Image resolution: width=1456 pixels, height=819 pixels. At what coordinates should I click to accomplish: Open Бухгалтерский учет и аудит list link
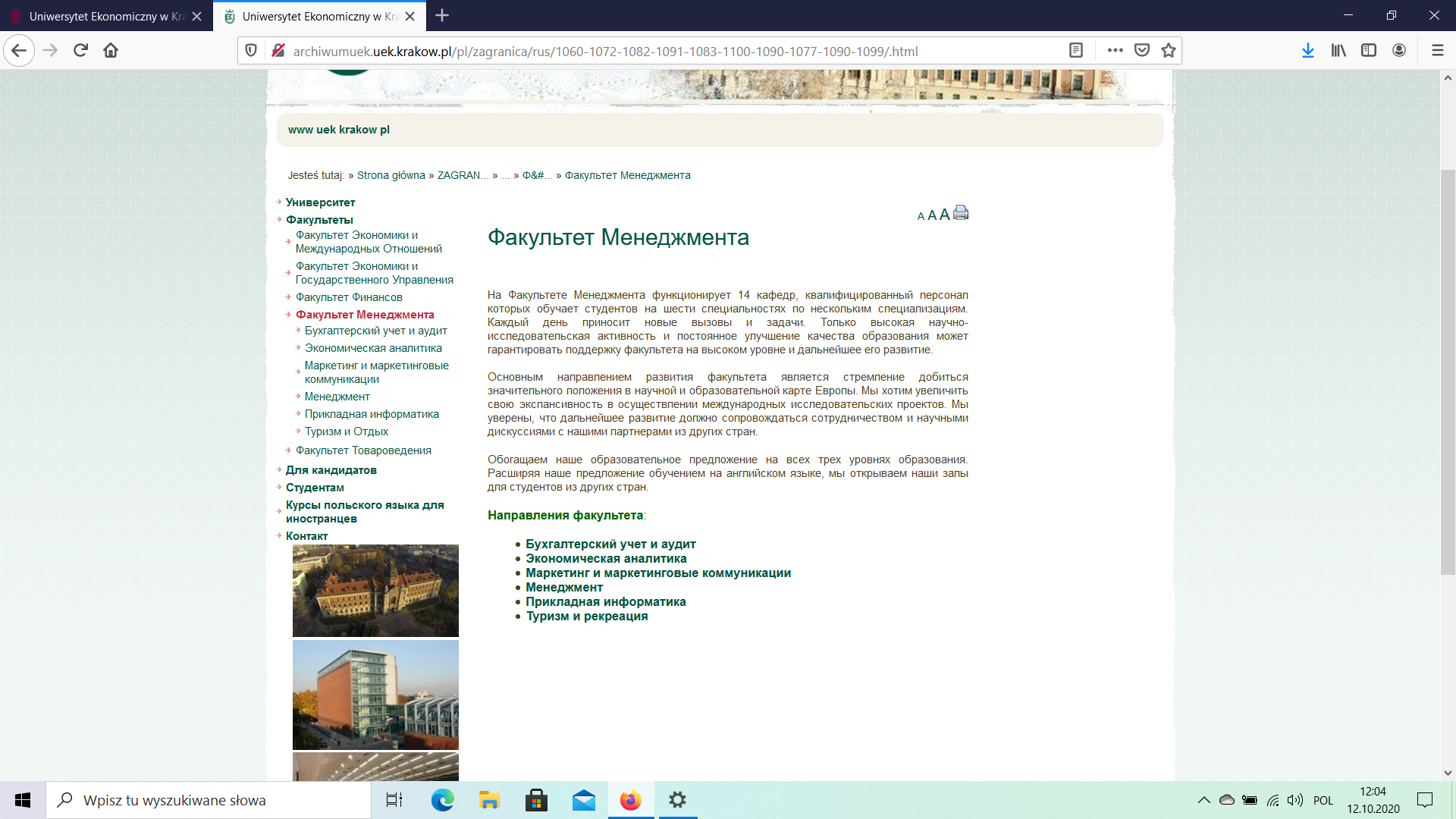pos(610,544)
